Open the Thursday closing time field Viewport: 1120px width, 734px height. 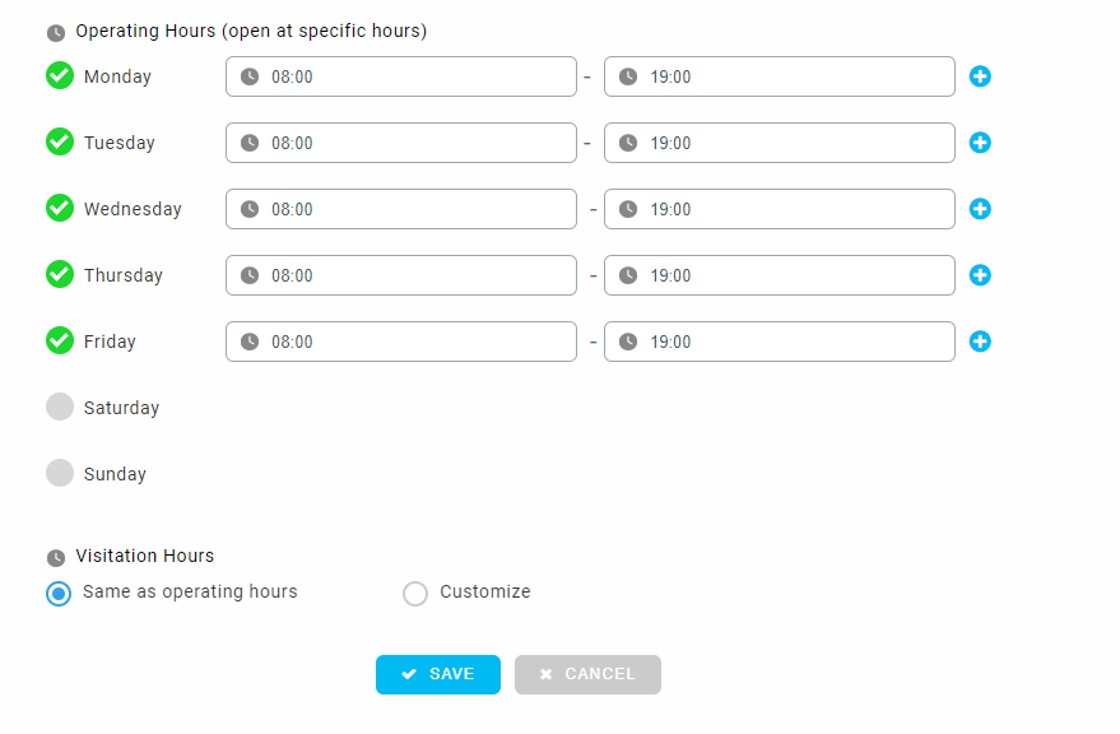779,275
